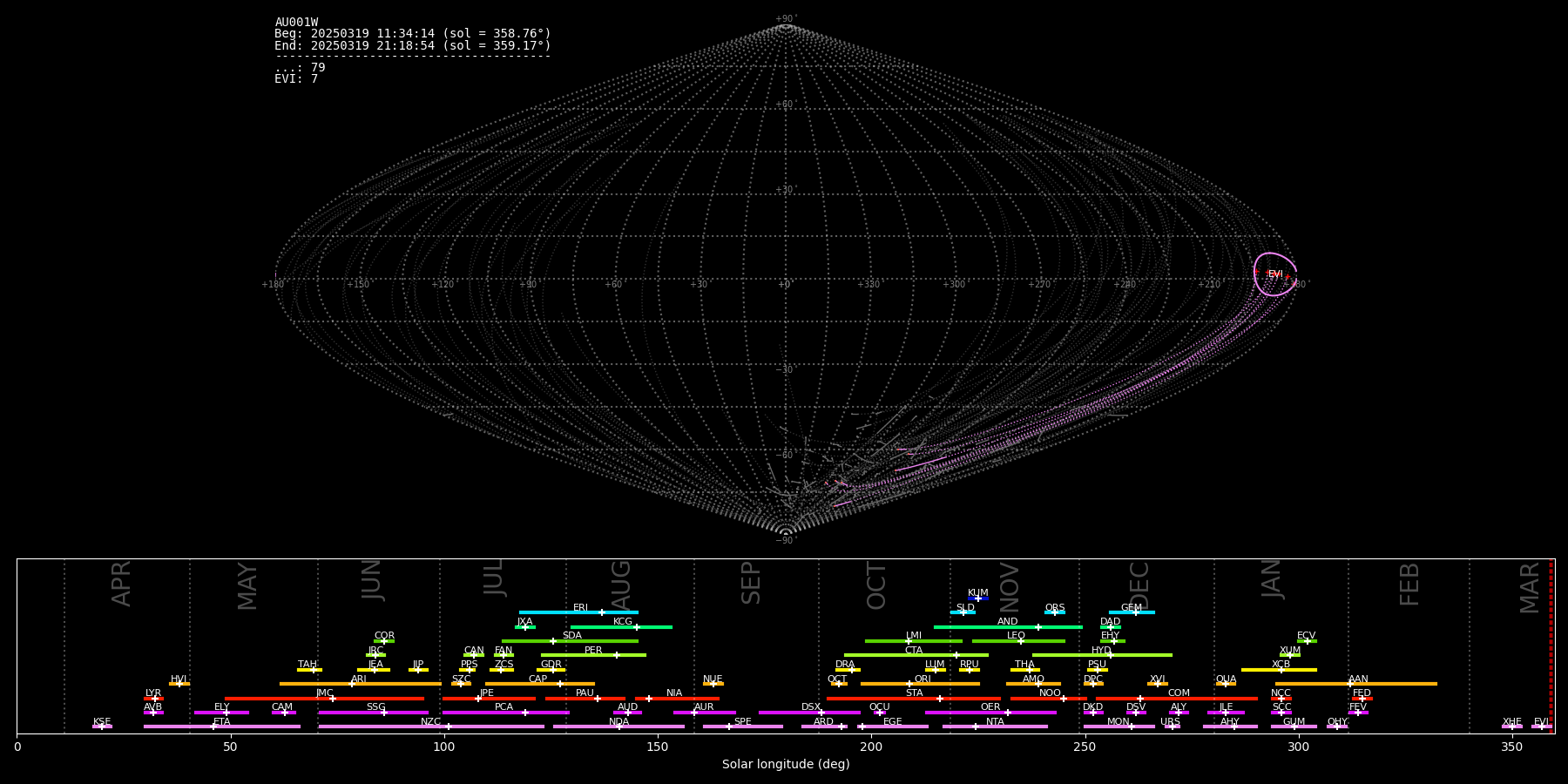
Task: Select the ORS shower label
Action: [x=1055, y=608]
